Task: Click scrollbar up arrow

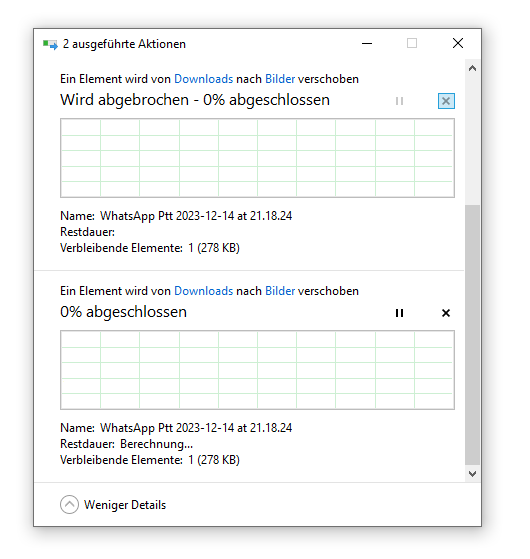Action: (472, 68)
